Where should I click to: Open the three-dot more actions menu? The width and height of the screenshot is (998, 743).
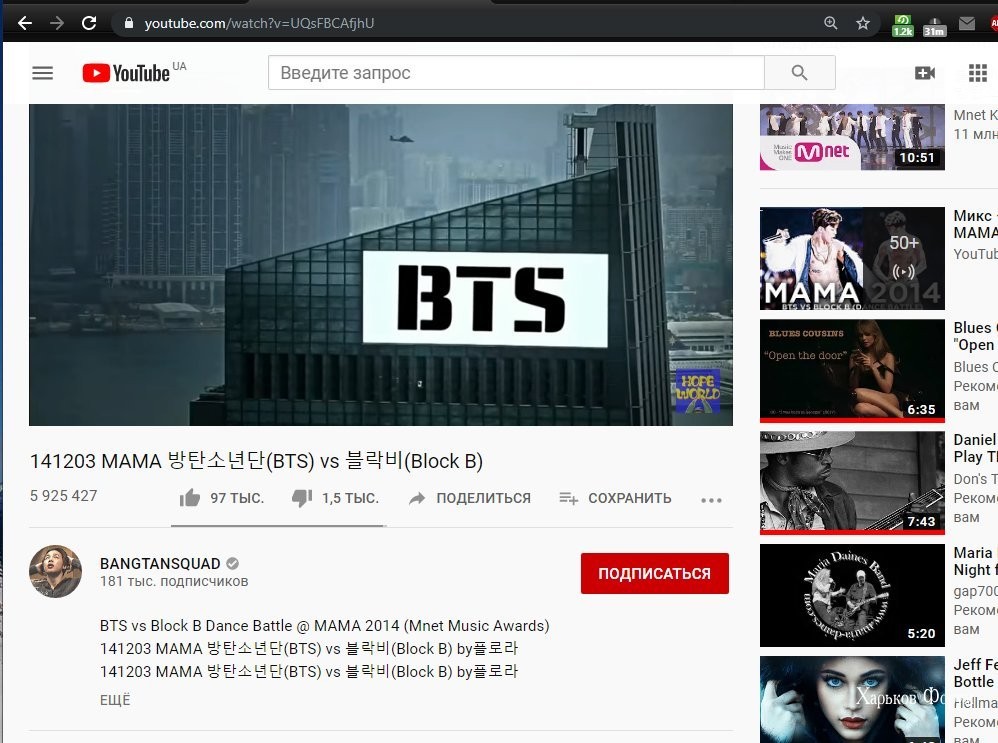click(x=711, y=500)
